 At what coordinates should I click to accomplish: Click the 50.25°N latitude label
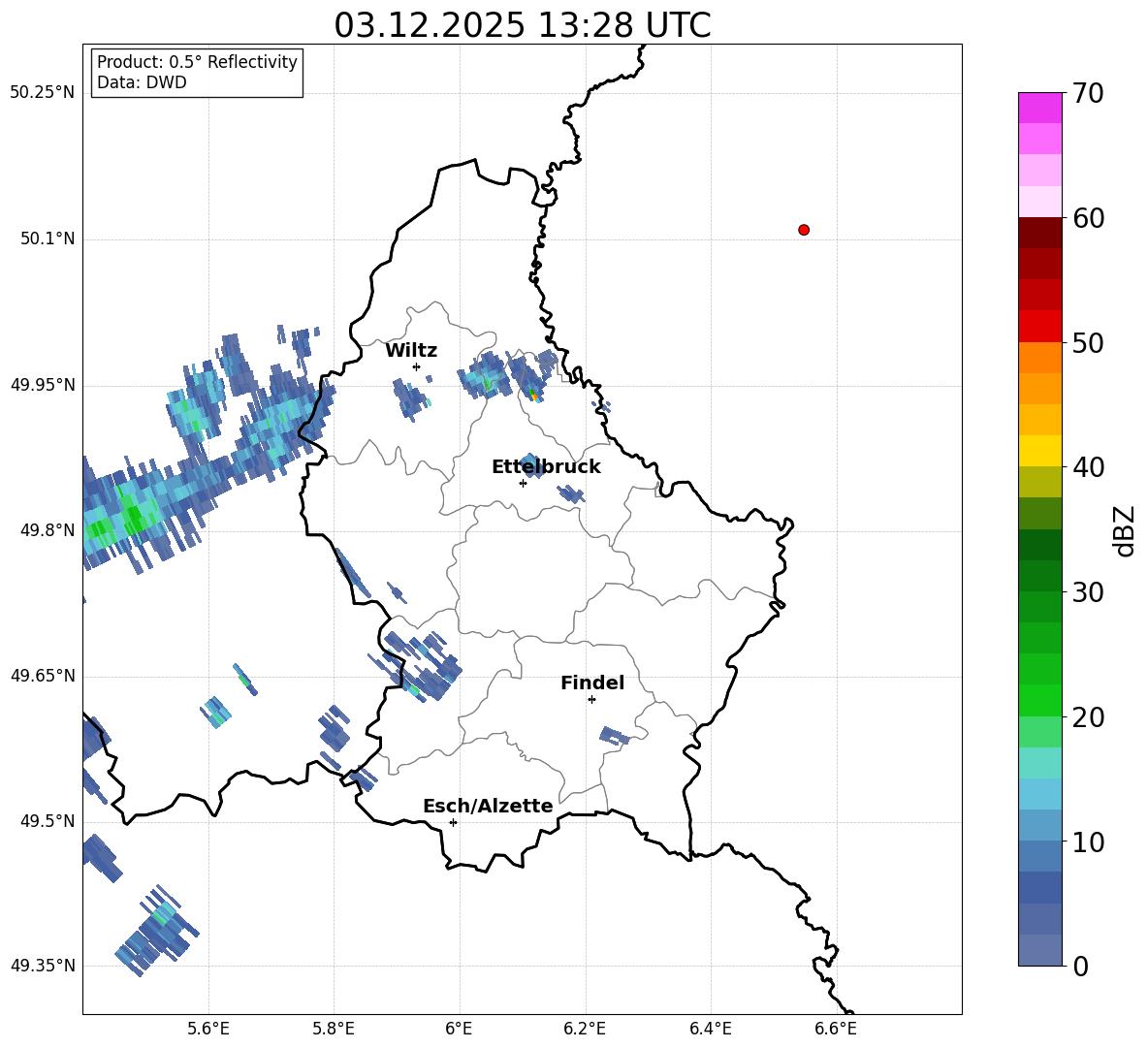pyautogui.click(x=43, y=93)
